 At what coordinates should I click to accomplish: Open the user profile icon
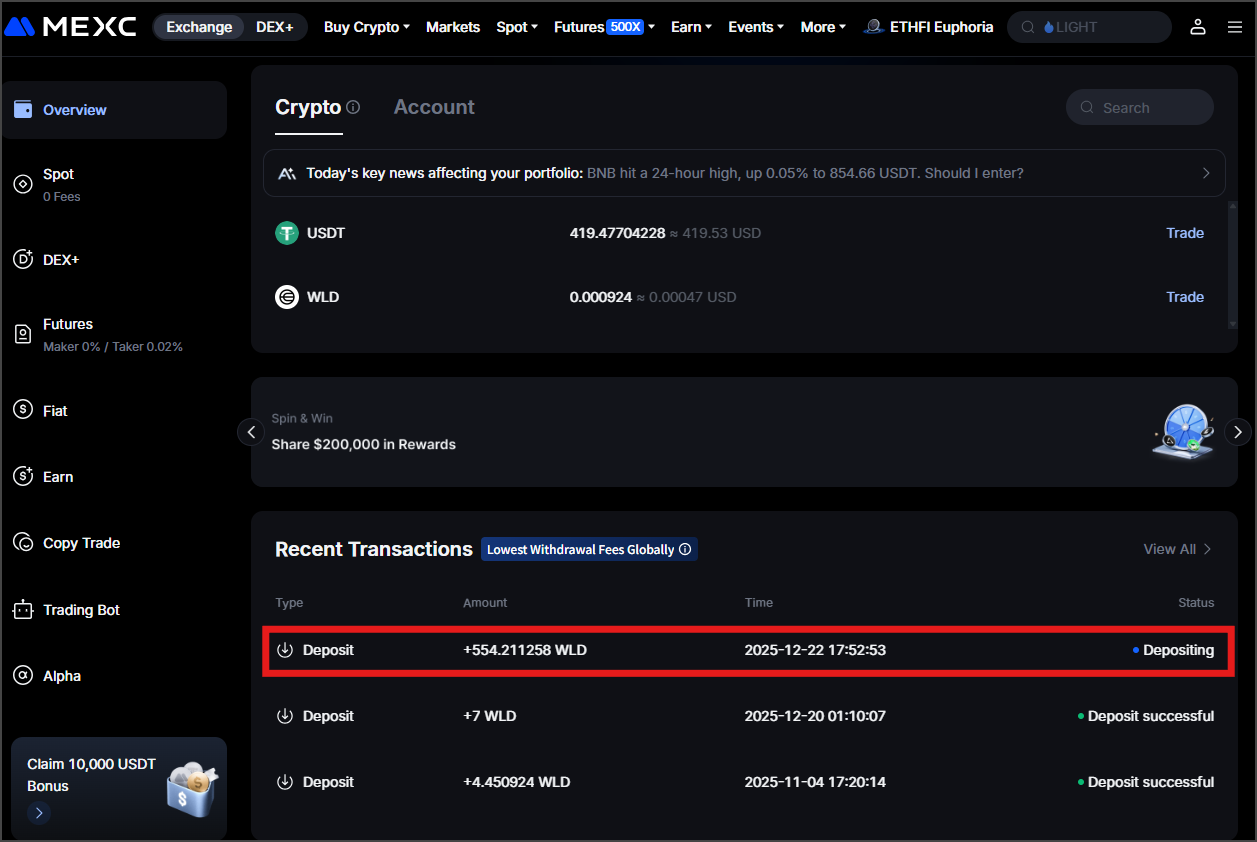(x=1198, y=27)
